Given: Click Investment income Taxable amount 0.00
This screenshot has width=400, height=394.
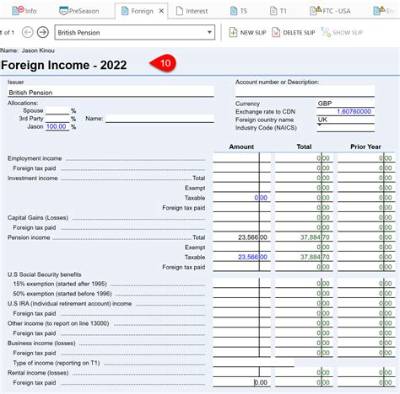Looking at the screenshot, I should pyautogui.click(x=242, y=197).
